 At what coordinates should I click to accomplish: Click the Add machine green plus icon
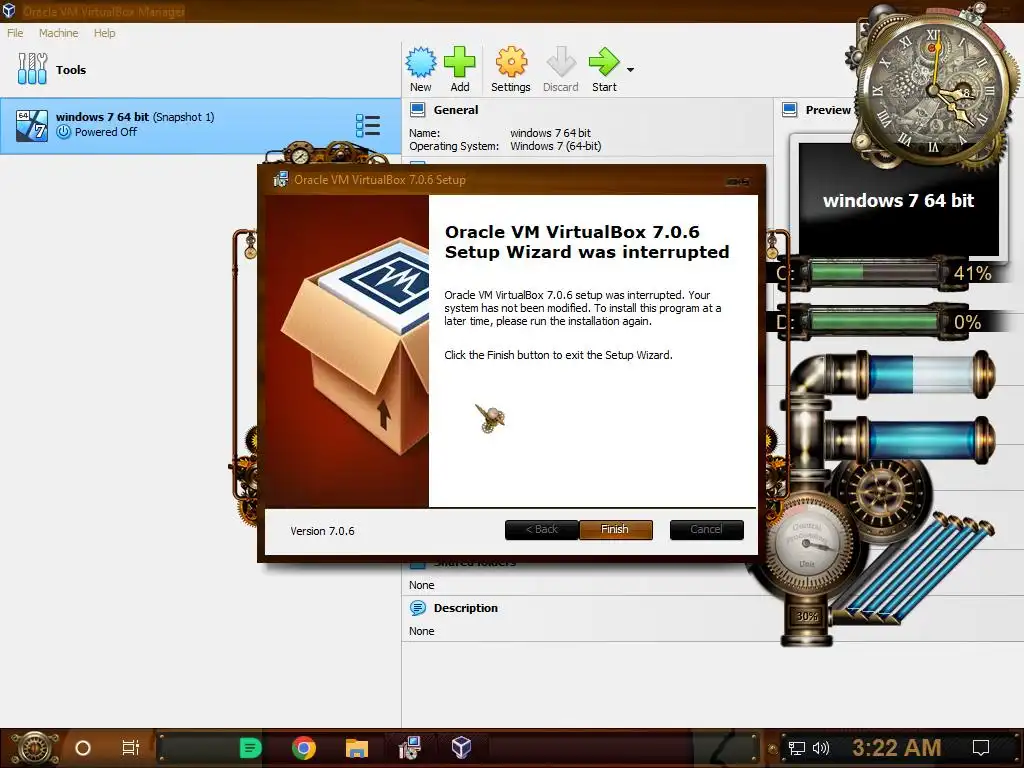[460, 62]
